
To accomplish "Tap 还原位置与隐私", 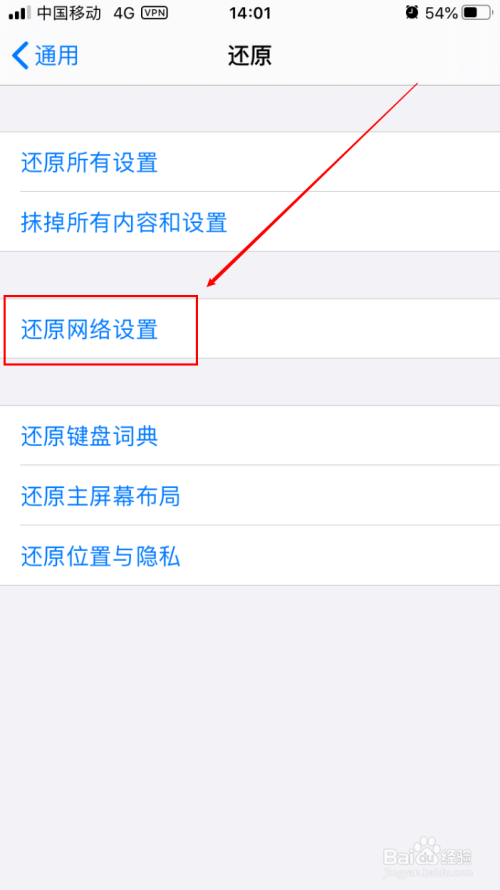I will point(250,556).
